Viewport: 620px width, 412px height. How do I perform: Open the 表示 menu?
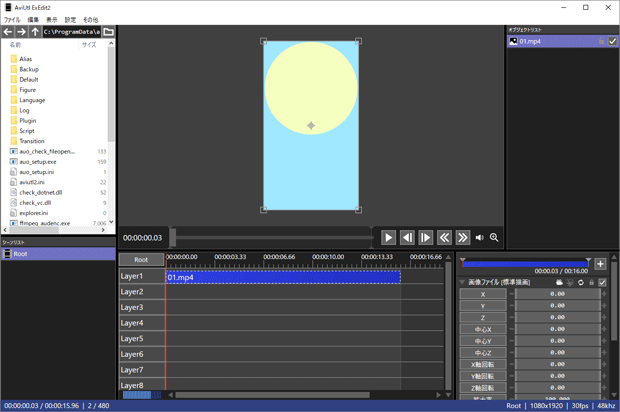[52, 20]
